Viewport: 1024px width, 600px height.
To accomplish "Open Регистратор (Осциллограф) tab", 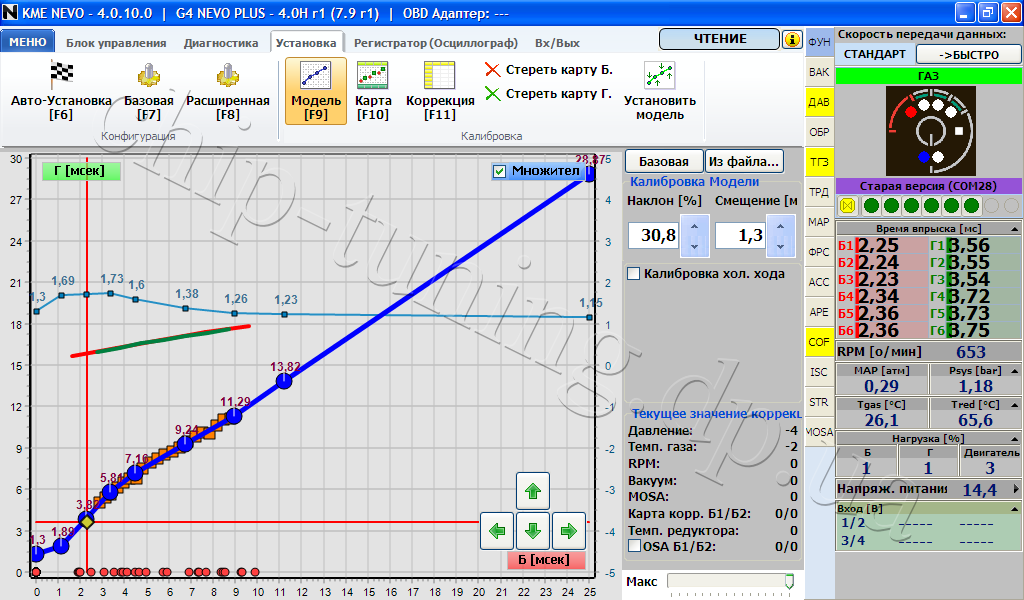I will [x=436, y=43].
